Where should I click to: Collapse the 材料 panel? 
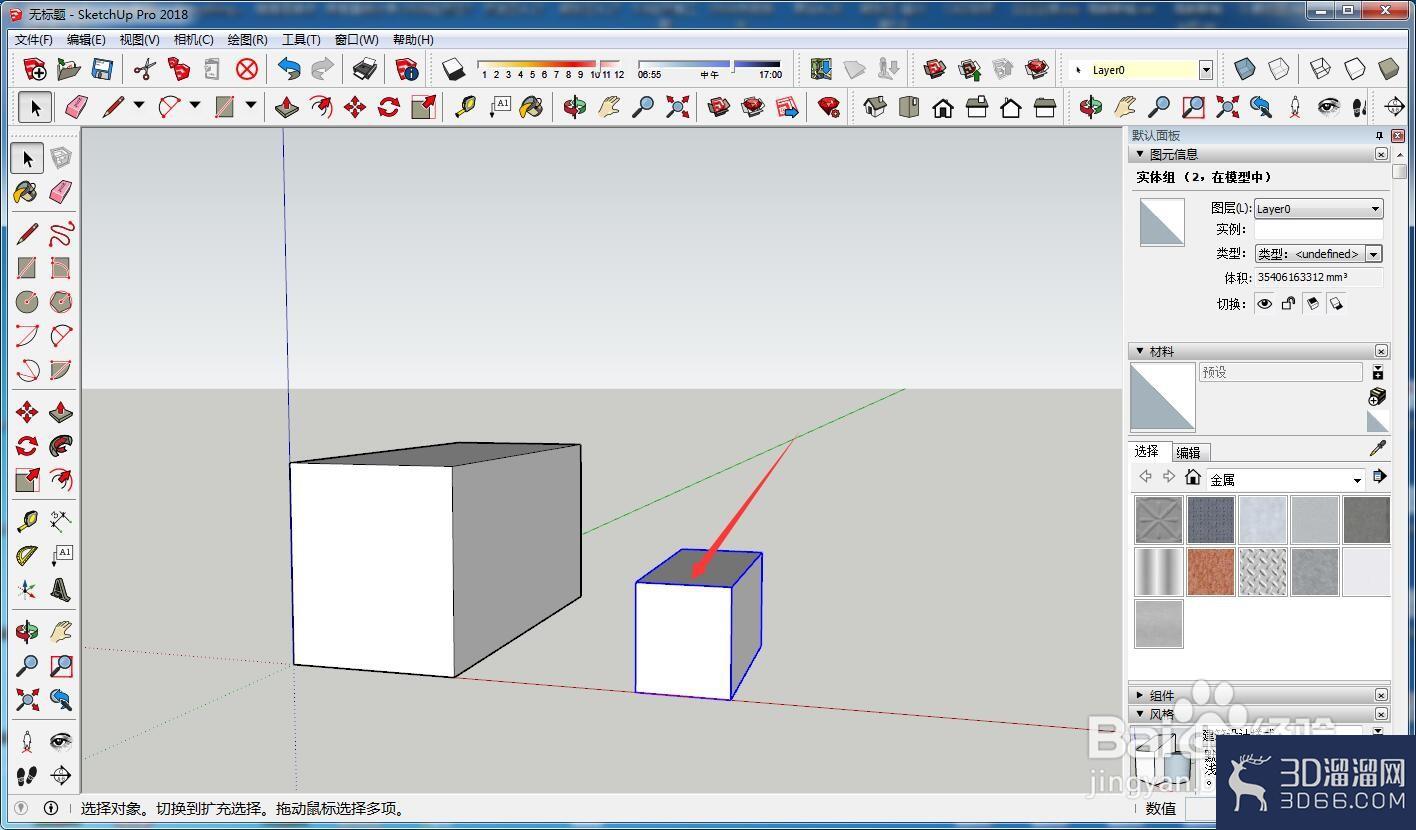1139,351
